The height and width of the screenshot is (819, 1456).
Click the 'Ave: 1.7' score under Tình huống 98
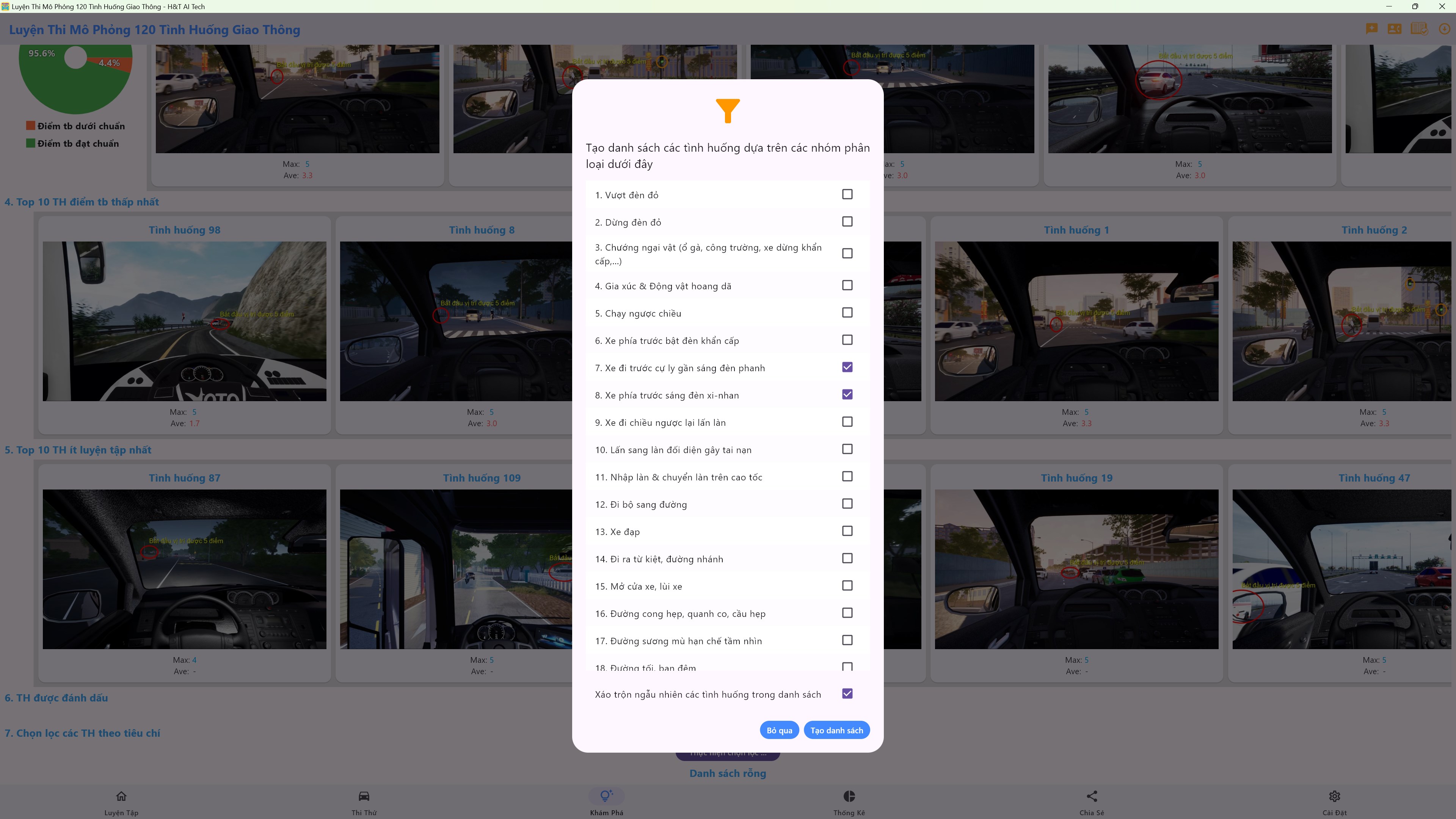(x=185, y=424)
